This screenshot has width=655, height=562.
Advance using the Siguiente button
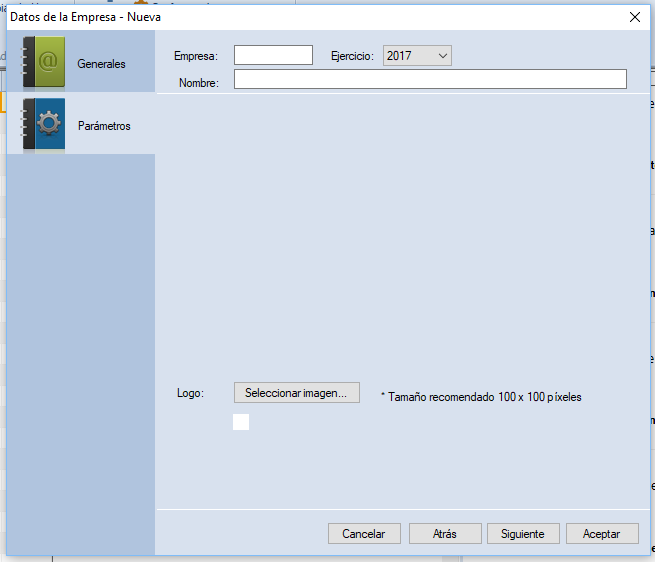tap(523, 534)
